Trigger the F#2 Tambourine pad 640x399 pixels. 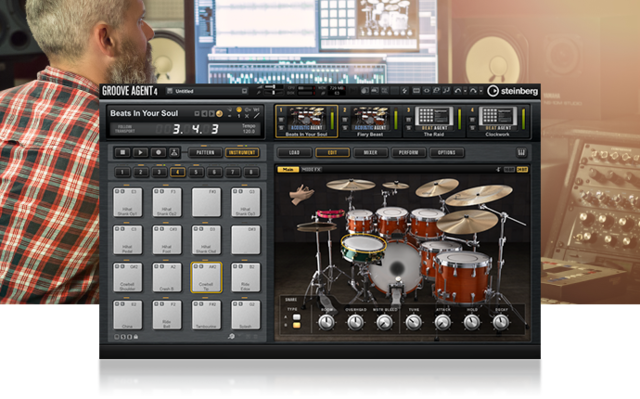tap(206, 315)
